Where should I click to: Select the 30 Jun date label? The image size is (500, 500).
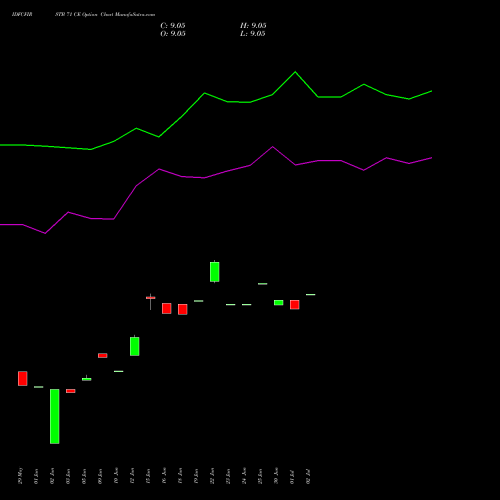(276, 476)
